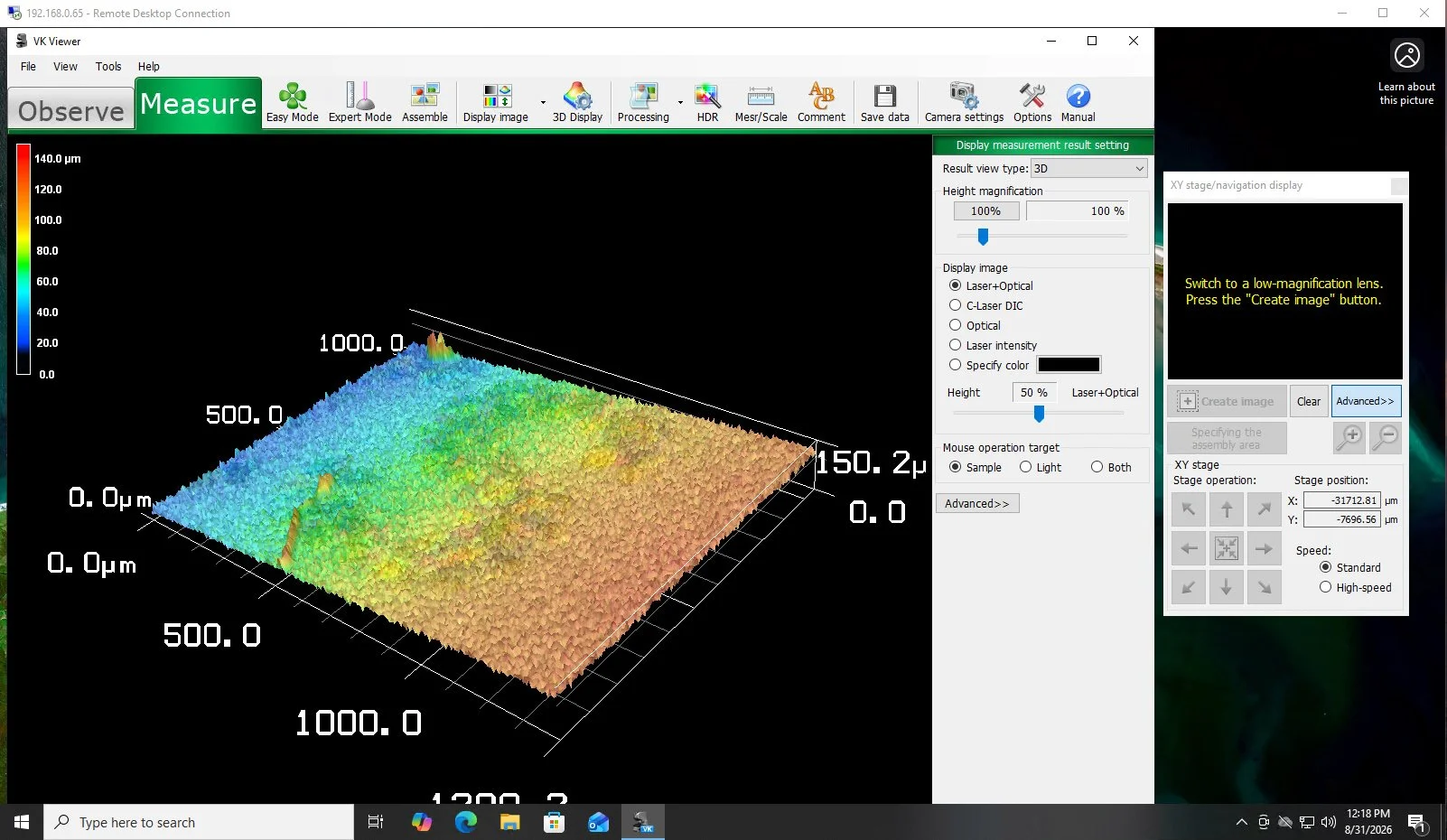Open the Processing tool
This screenshot has height=840, width=1447.
coord(643,103)
